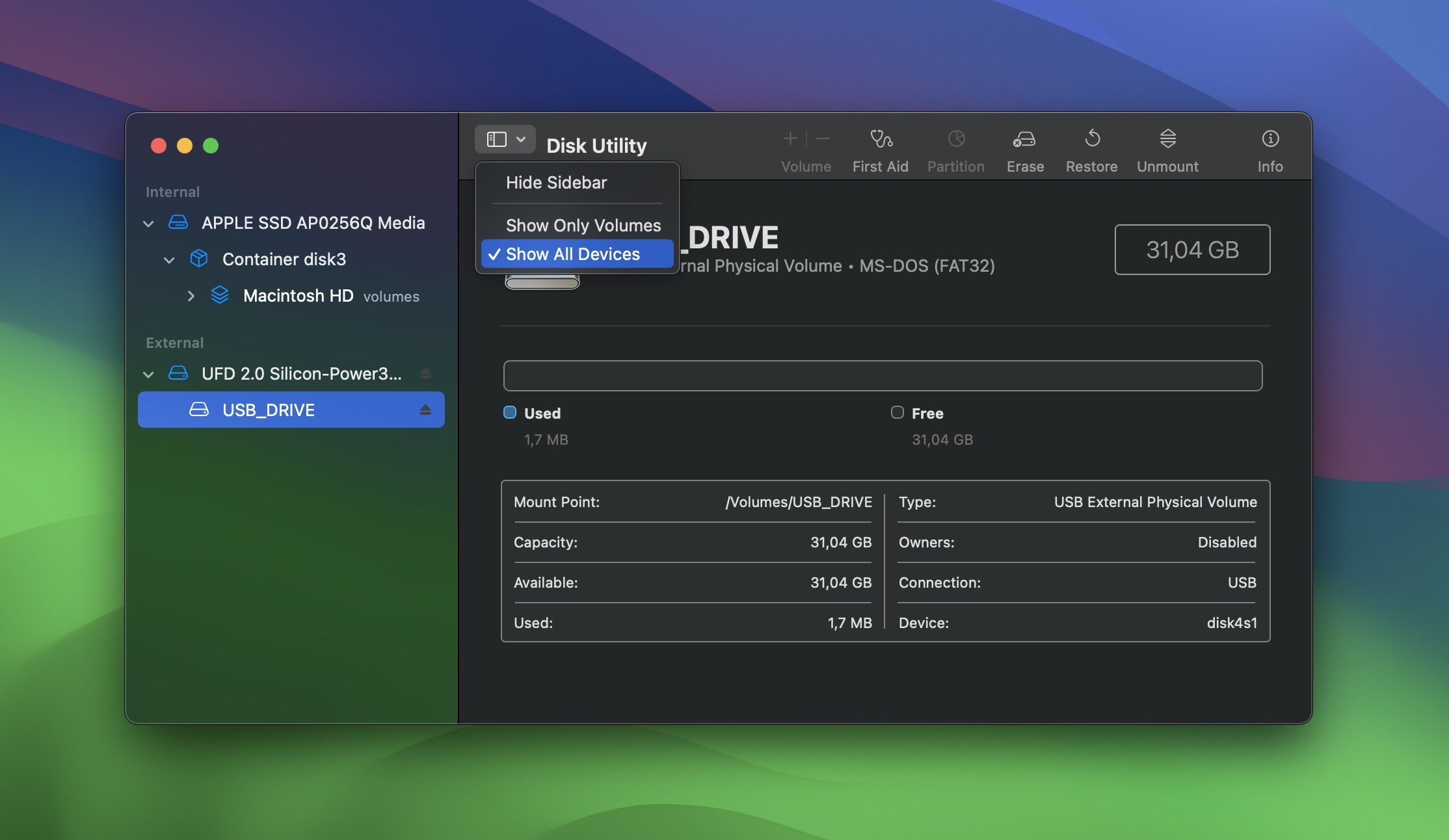Collapse the Container disk3 node
The height and width of the screenshot is (840, 1449).
[169, 260]
